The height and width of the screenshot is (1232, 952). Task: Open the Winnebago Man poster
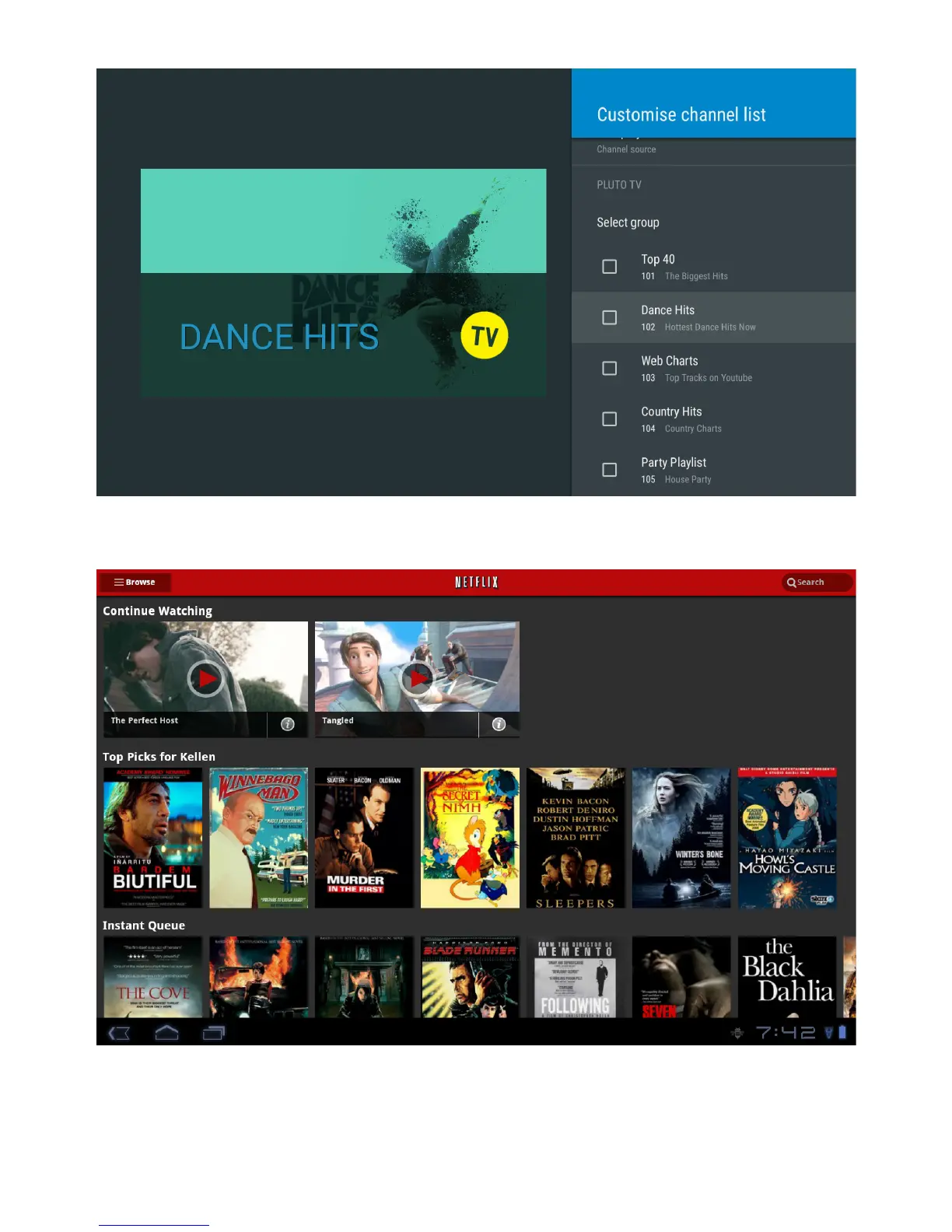pyautogui.click(x=259, y=838)
